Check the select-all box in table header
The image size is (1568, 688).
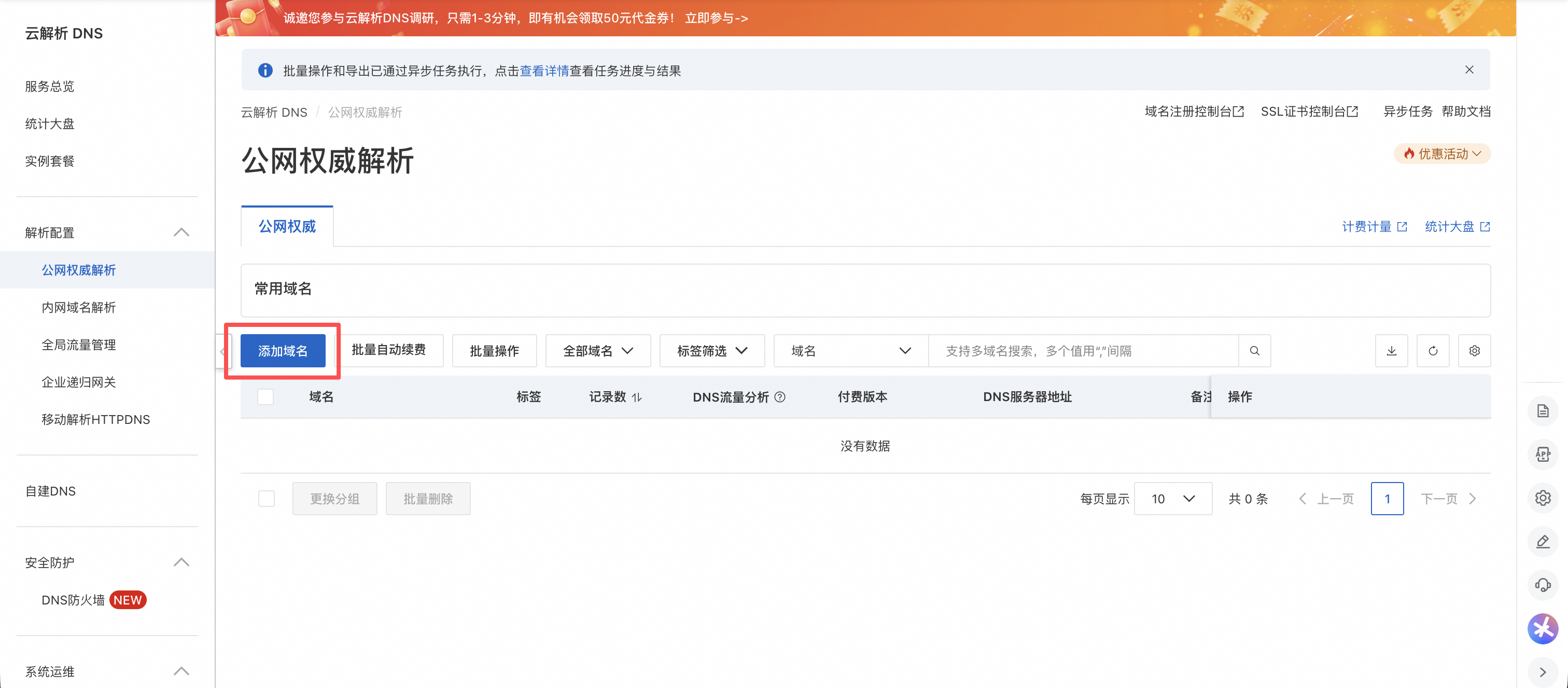pos(265,397)
